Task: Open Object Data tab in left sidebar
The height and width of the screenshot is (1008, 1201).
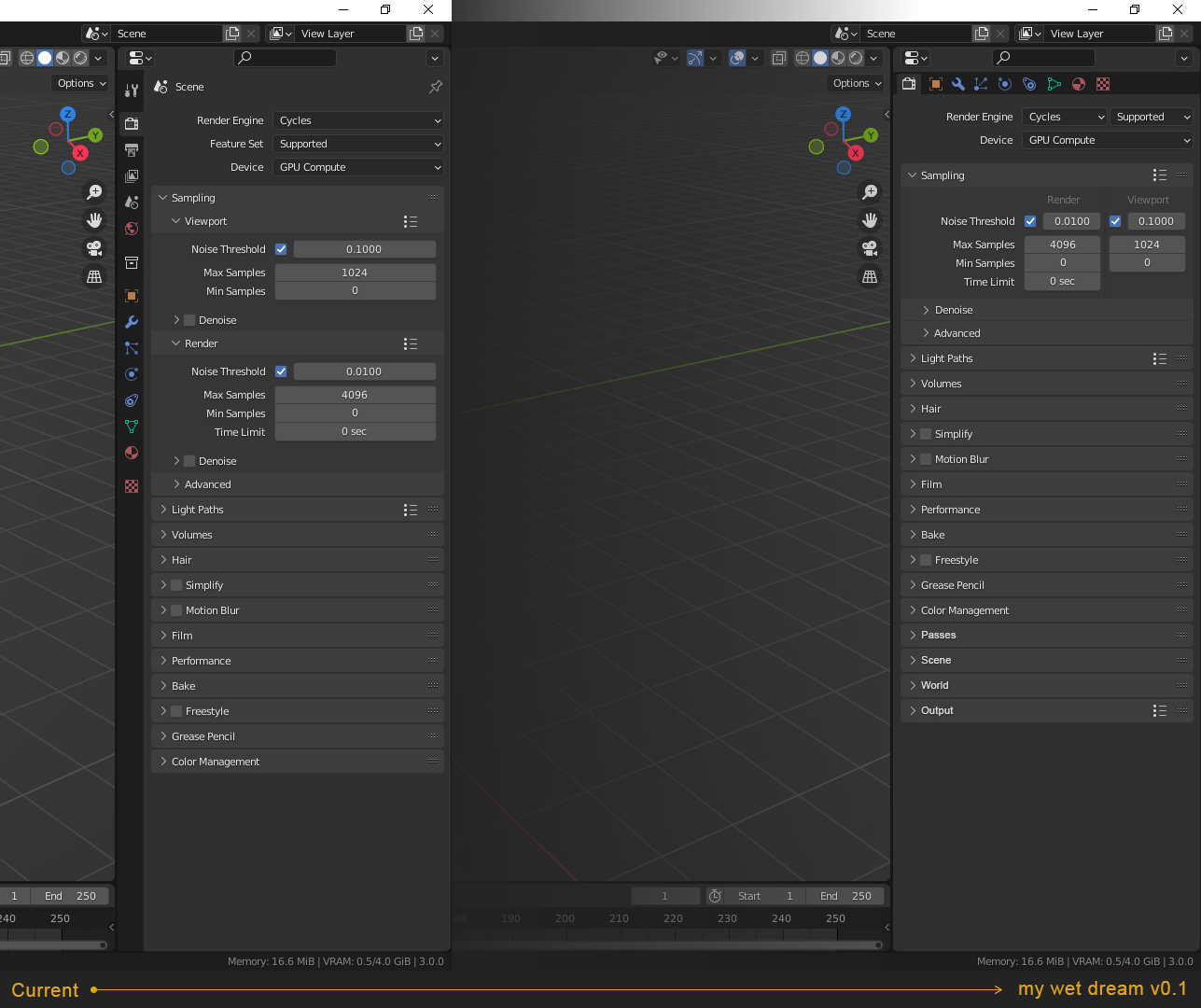Action: coord(132,427)
